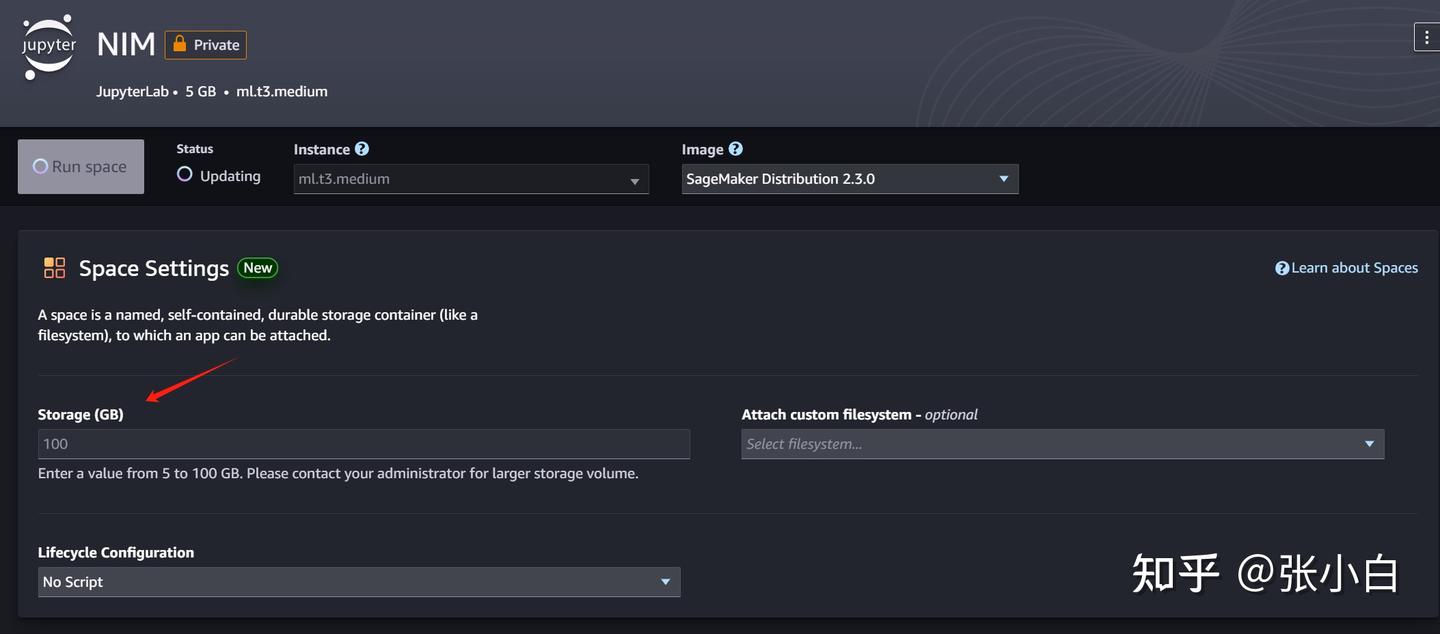Open the three-dot options menu
The image size is (1440, 634).
point(1426,37)
